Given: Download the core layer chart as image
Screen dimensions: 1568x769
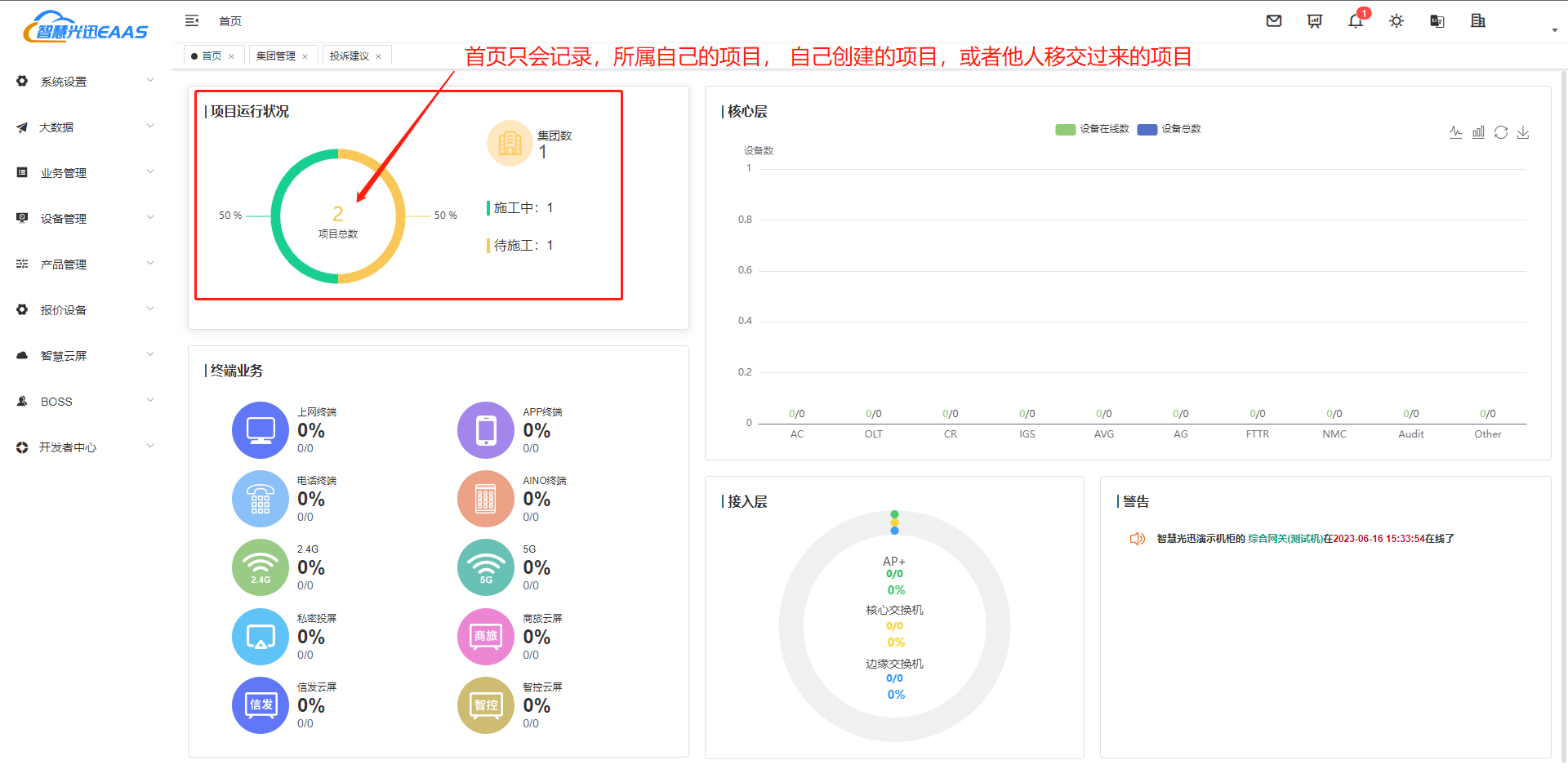Looking at the screenshot, I should [x=1523, y=132].
